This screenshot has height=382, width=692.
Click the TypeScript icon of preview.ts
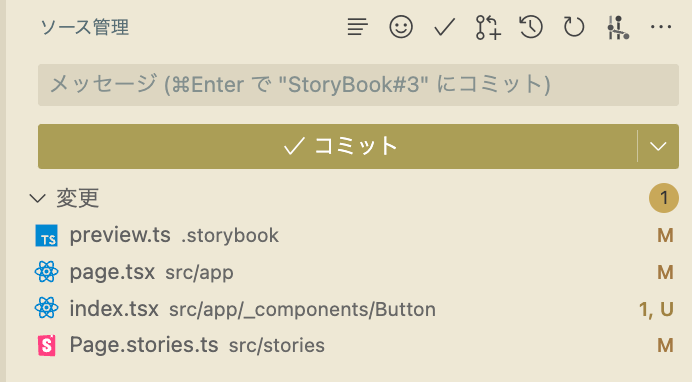(46, 236)
